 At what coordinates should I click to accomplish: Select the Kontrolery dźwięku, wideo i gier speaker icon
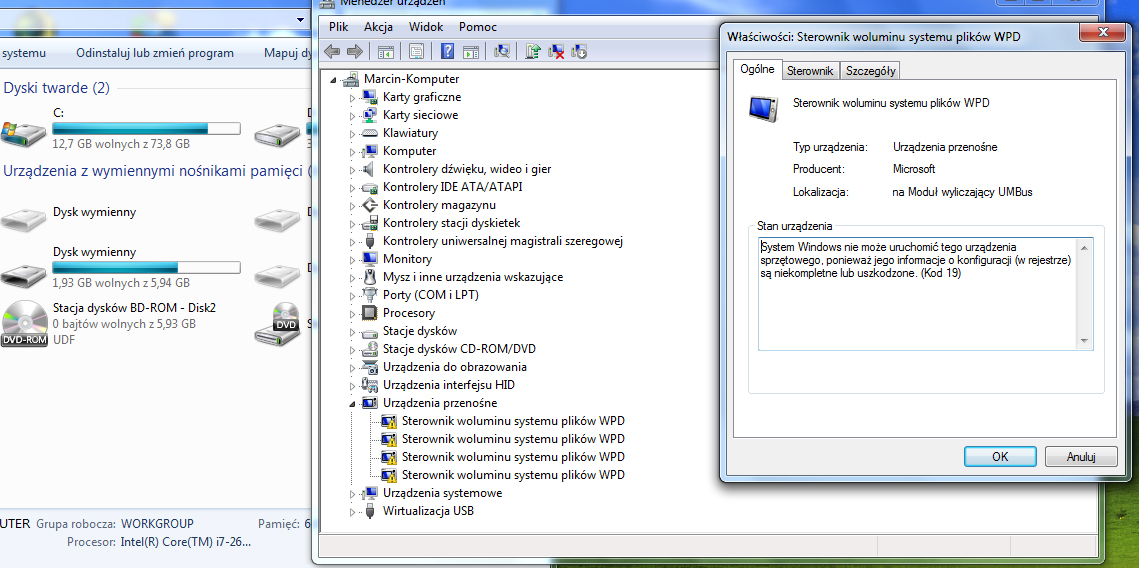tap(370, 169)
